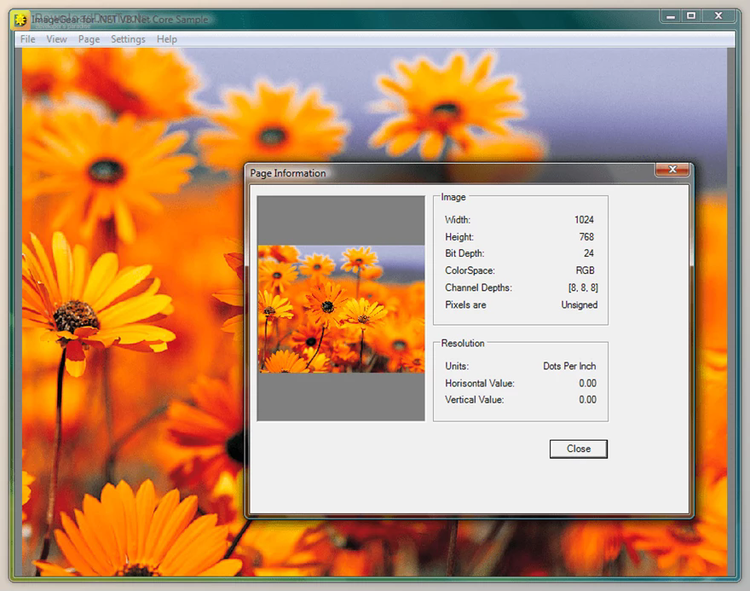Screen dimensions: 750x591
Task: Open the Help menu
Action: click(167, 39)
